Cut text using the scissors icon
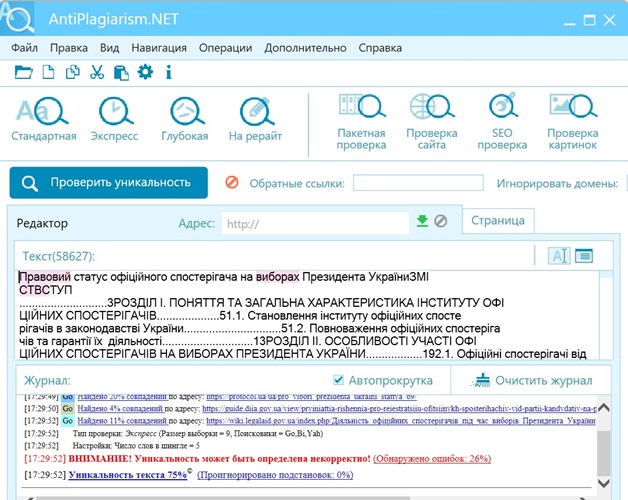The width and height of the screenshot is (628, 500). pyautogui.click(x=97, y=73)
